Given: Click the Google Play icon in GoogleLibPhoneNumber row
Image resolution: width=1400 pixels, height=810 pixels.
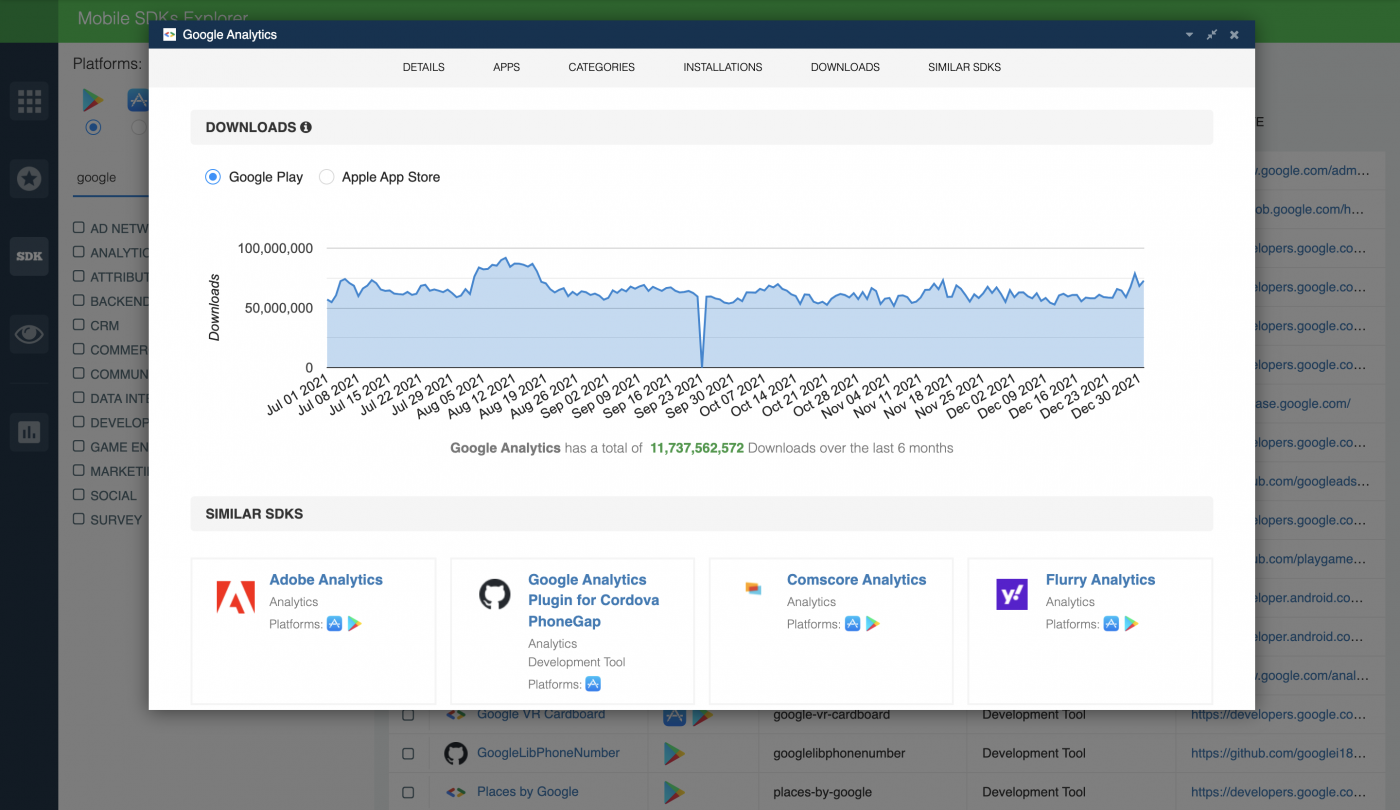Looking at the screenshot, I should (x=674, y=753).
